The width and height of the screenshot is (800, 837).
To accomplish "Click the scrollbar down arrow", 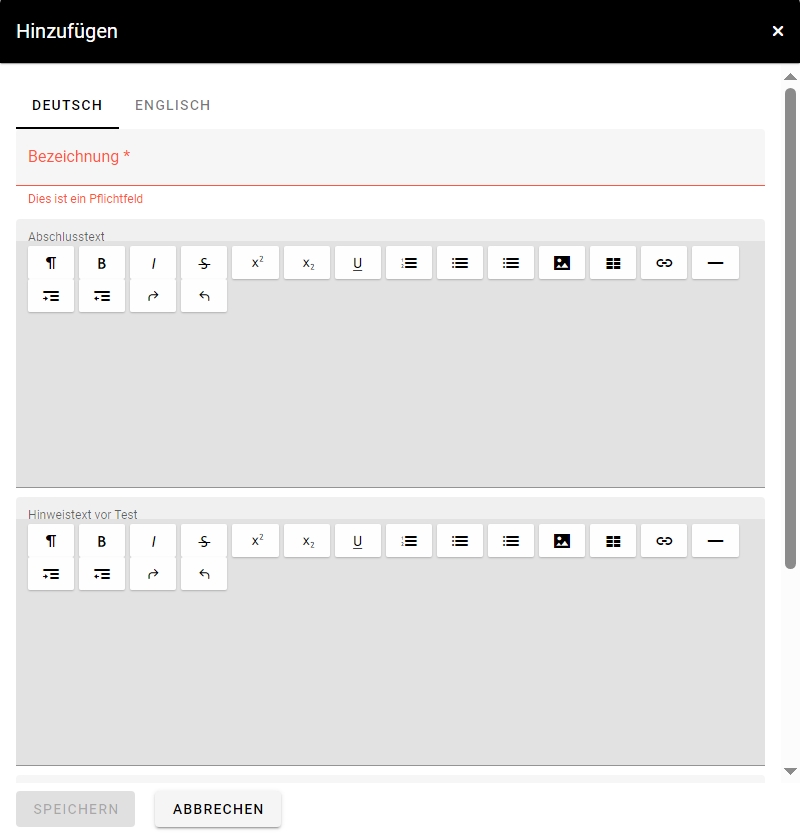I will [x=790, y=771].
